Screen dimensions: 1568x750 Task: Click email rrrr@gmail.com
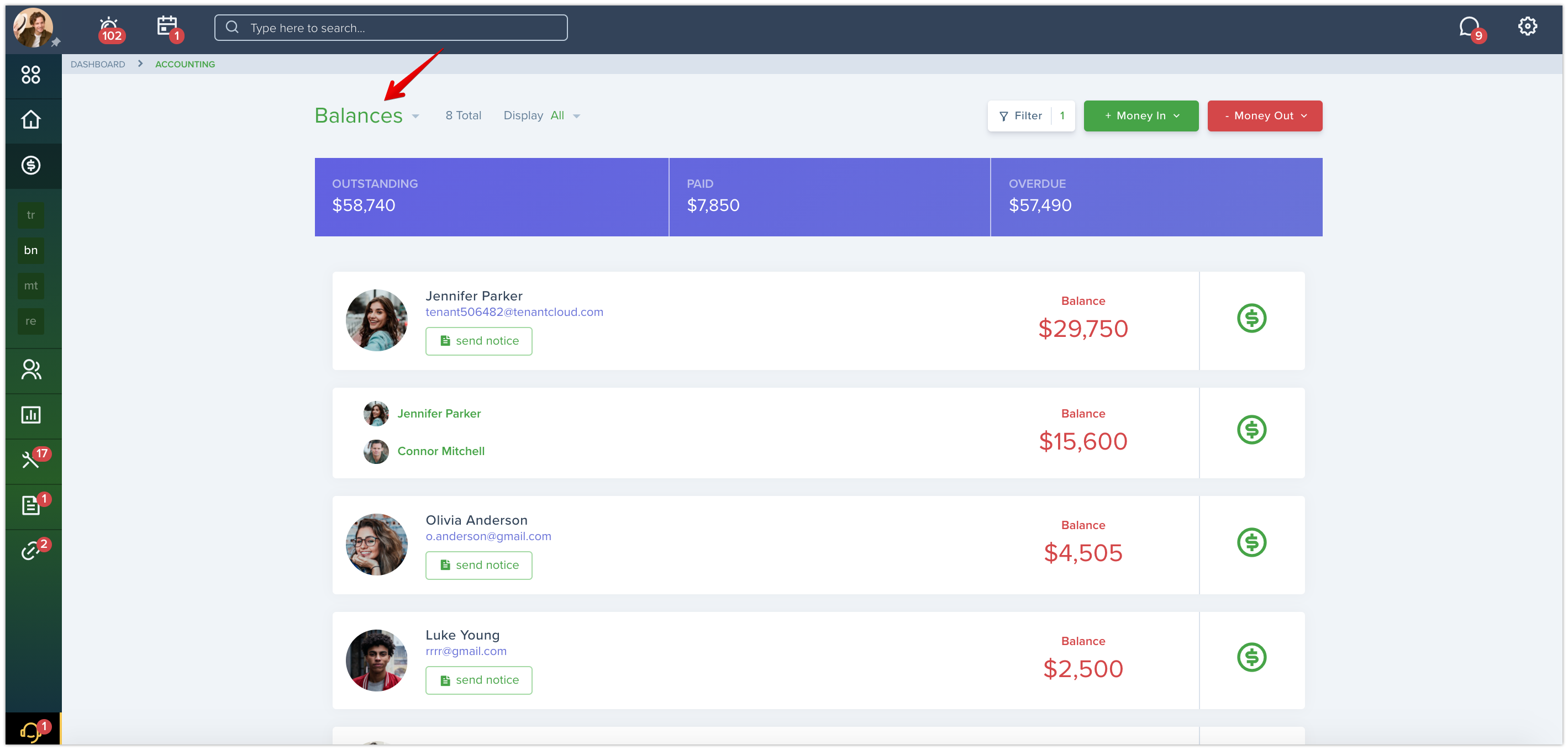(x=466, y=652)
